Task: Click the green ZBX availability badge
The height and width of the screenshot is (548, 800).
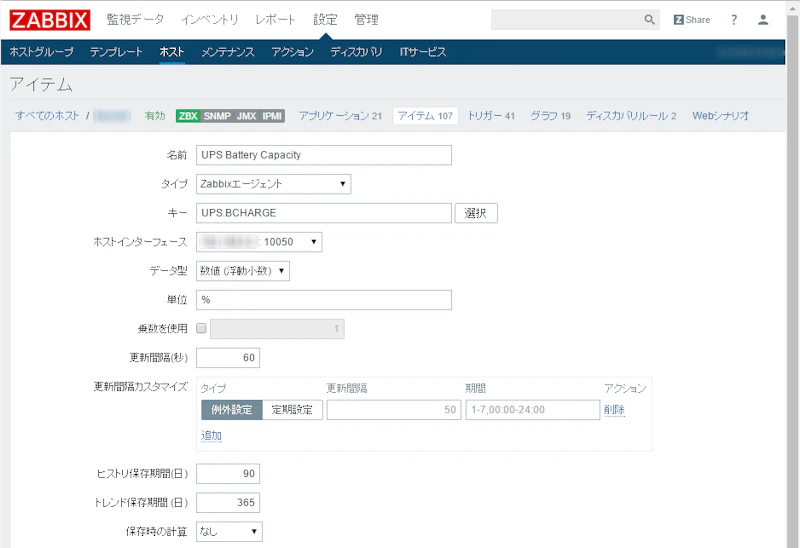Action: click(x=188, y=116)
